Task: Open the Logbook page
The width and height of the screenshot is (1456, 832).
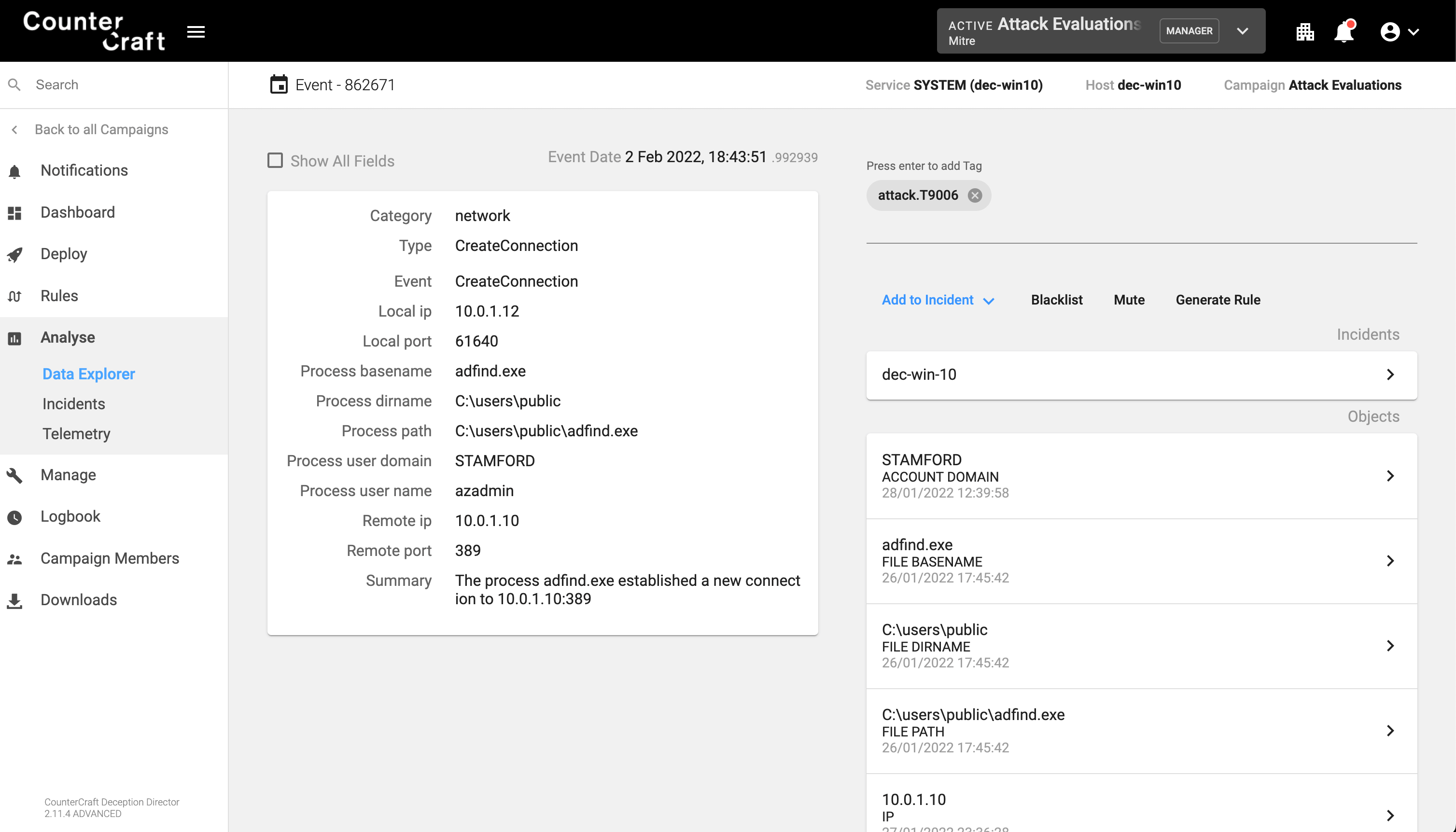Action: (x=70, y=516)
